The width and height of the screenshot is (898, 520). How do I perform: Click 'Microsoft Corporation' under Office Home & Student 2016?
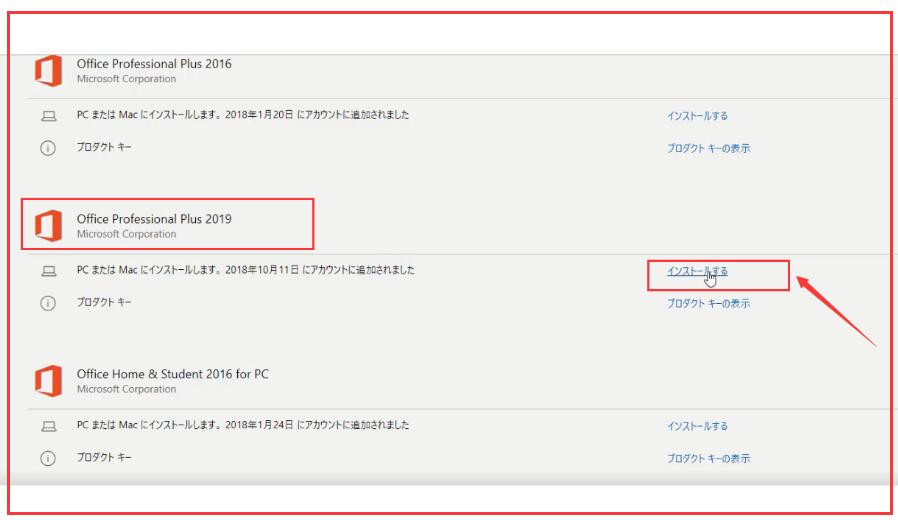(x=127, y=389)
